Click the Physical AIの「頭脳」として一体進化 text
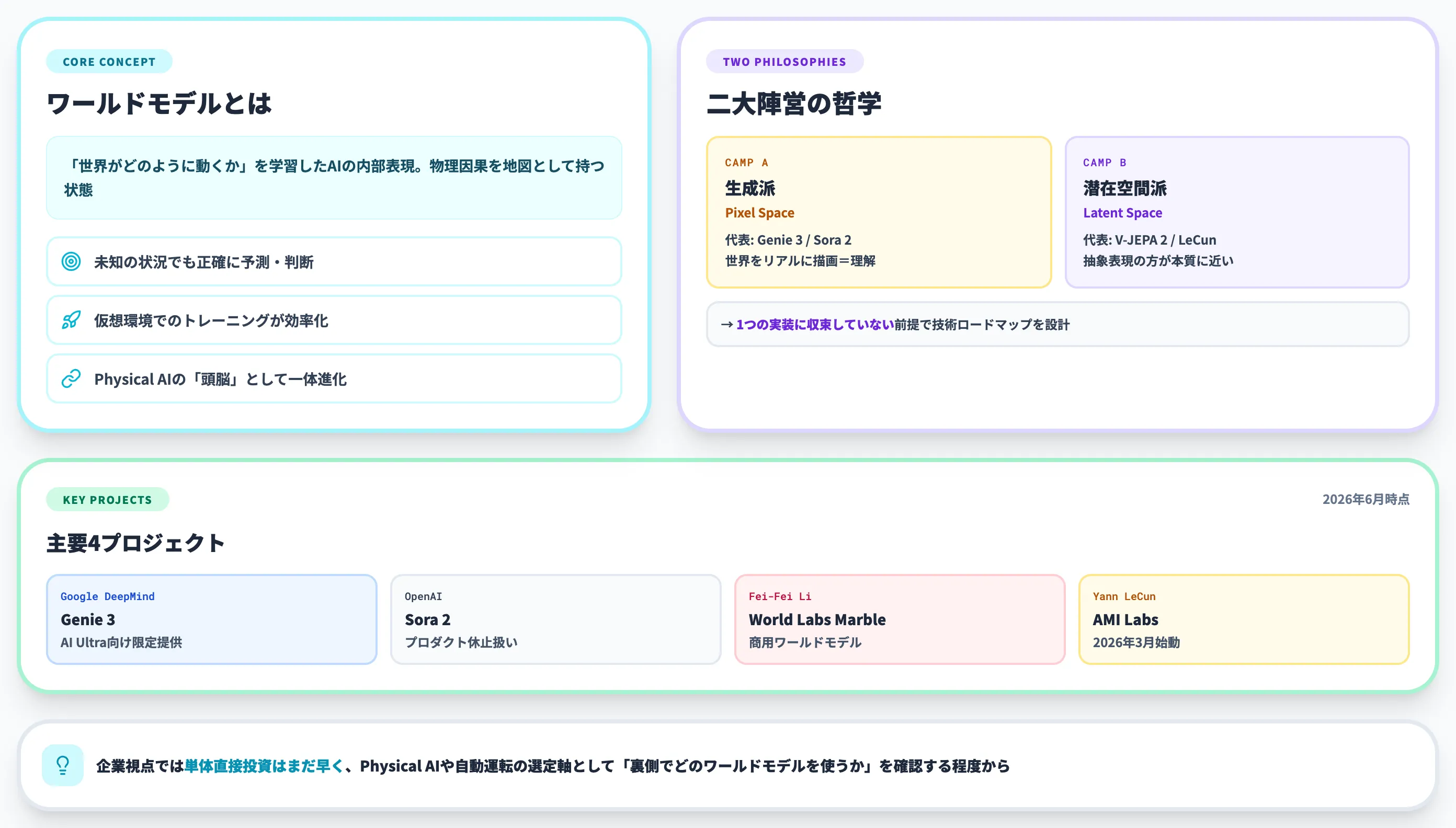The image size is (1456, 828). (220, 379)
